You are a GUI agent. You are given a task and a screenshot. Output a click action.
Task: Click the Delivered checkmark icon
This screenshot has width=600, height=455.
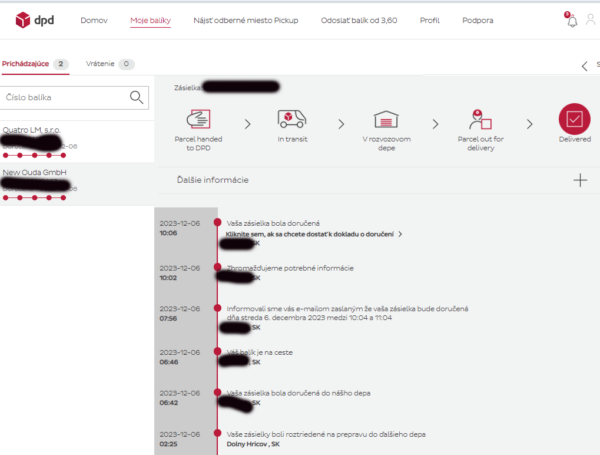click(x=575, y=120)
